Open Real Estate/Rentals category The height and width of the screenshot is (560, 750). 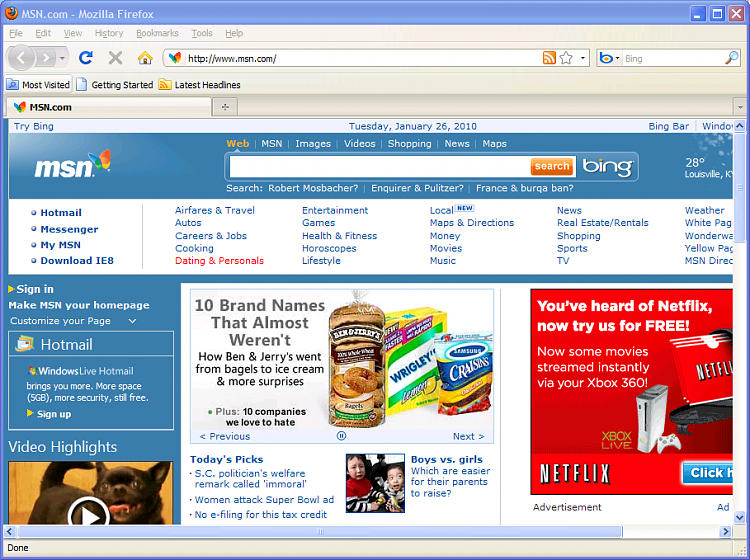click(x=603, y=223)
